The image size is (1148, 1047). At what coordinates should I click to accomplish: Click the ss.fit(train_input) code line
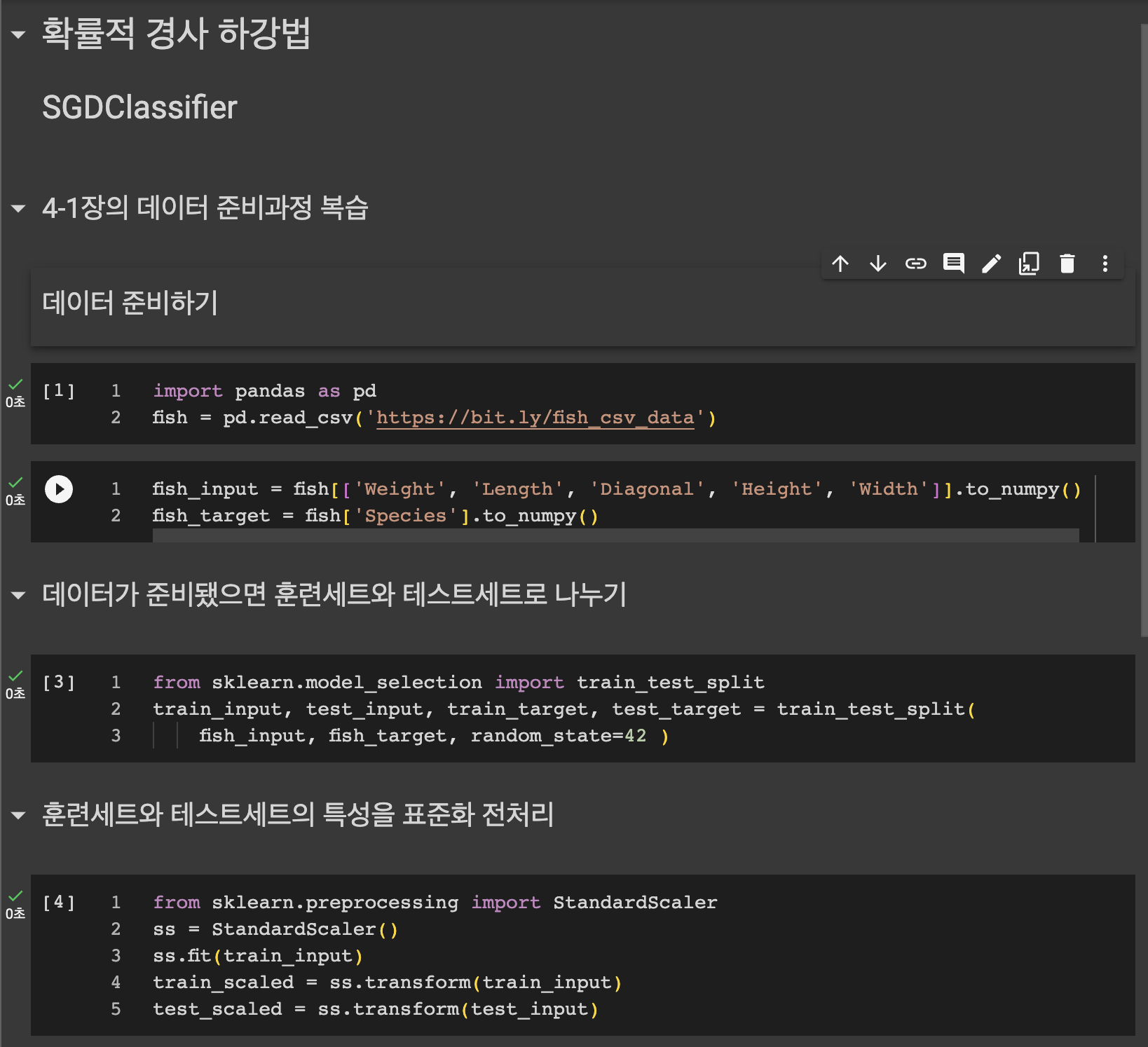point(258,956)
